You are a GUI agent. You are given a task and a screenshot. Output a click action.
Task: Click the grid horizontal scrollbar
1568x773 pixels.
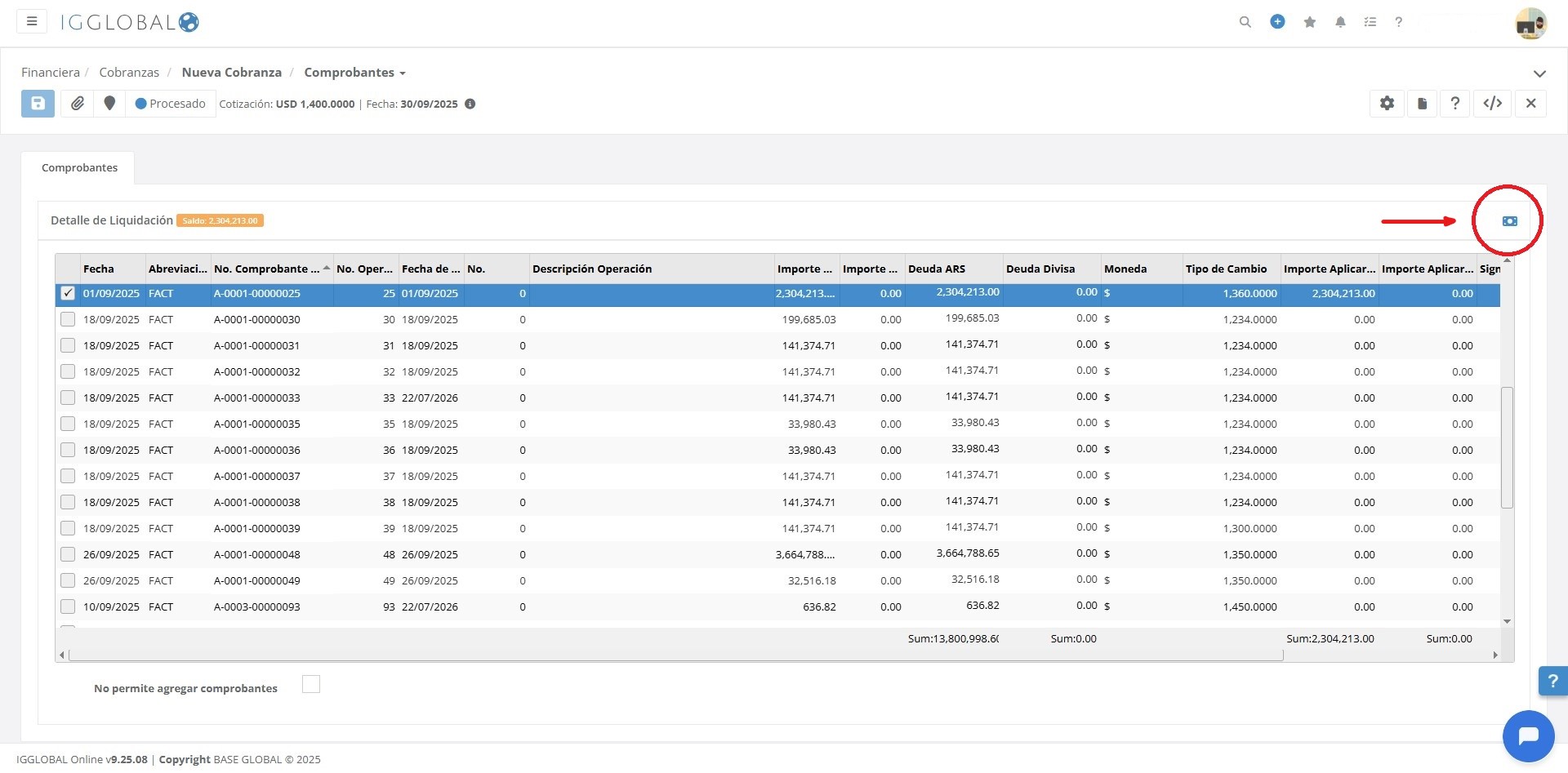(x=676, y=655)
